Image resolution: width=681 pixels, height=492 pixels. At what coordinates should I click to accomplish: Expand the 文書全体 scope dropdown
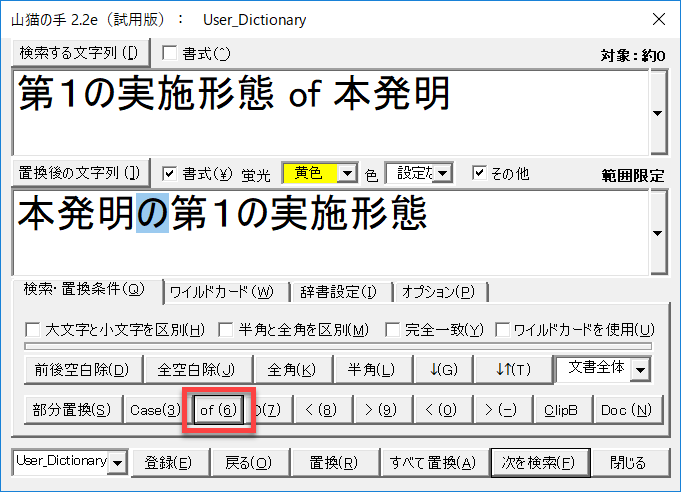click(639, 370)
